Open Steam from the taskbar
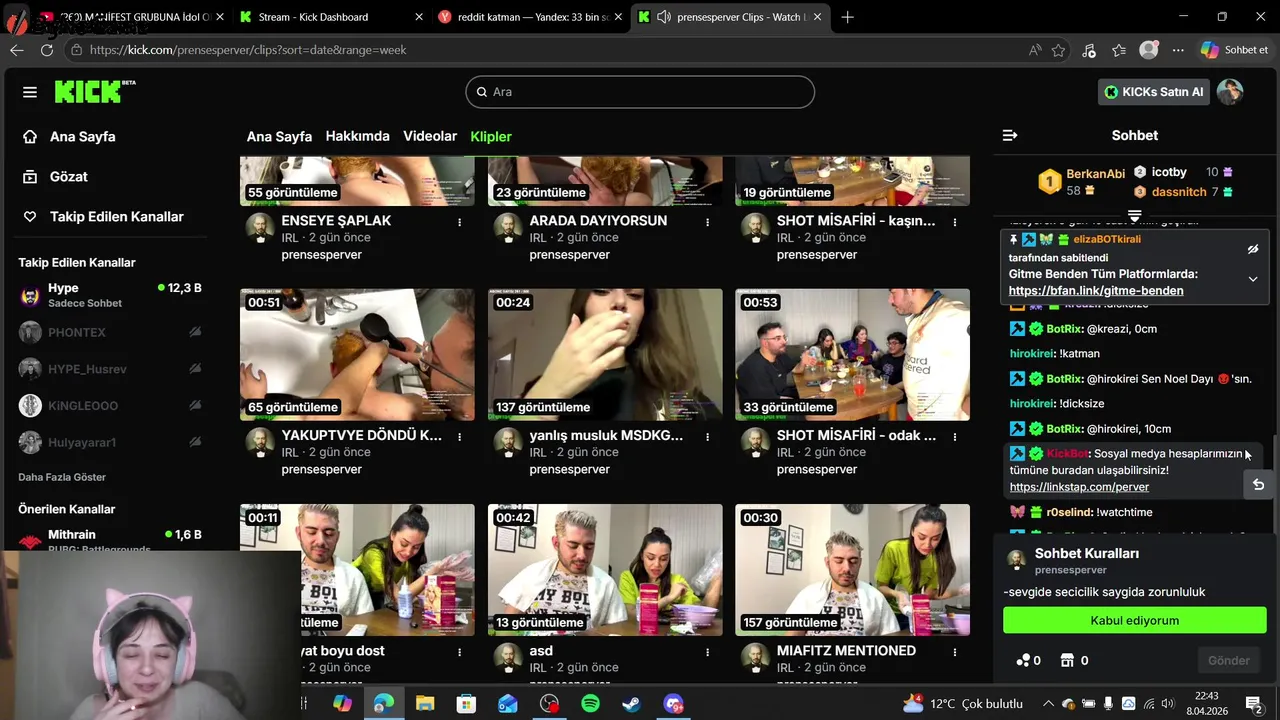Viewport: 1280px width, 720px height. tap(631, 704)
